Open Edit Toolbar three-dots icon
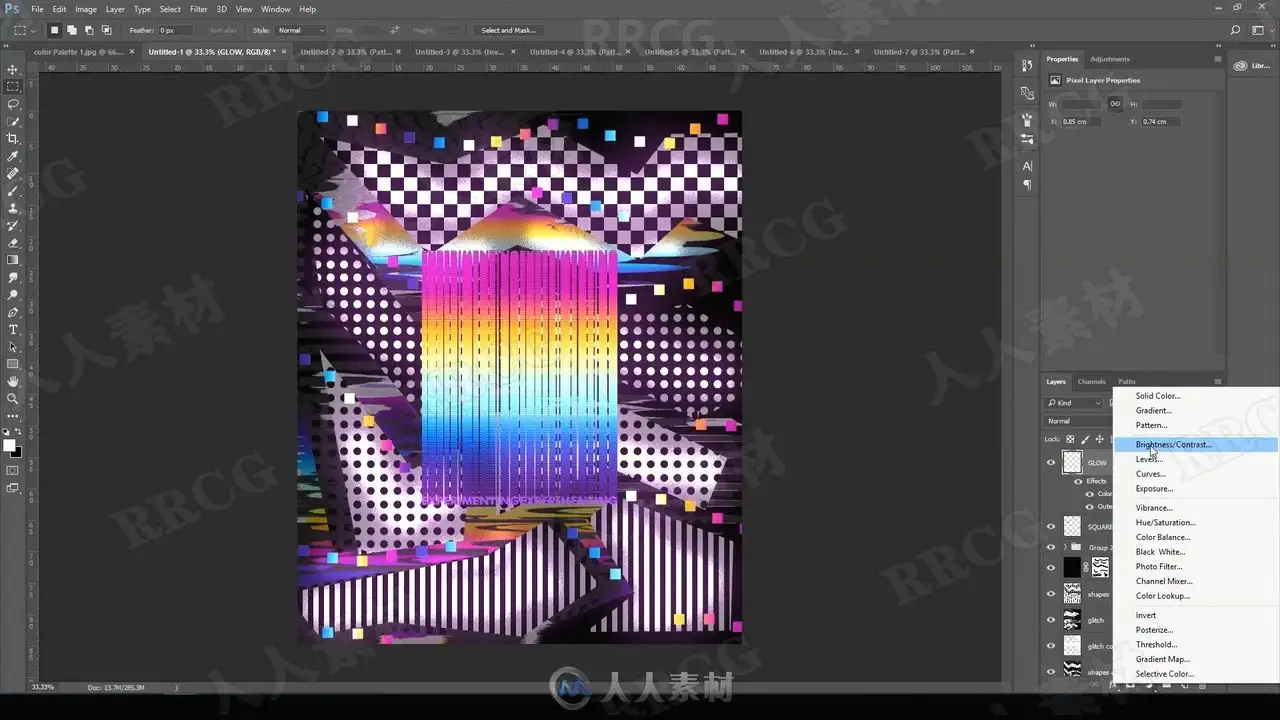Viewport: 1280px width, 720px height. click(13, 415)
